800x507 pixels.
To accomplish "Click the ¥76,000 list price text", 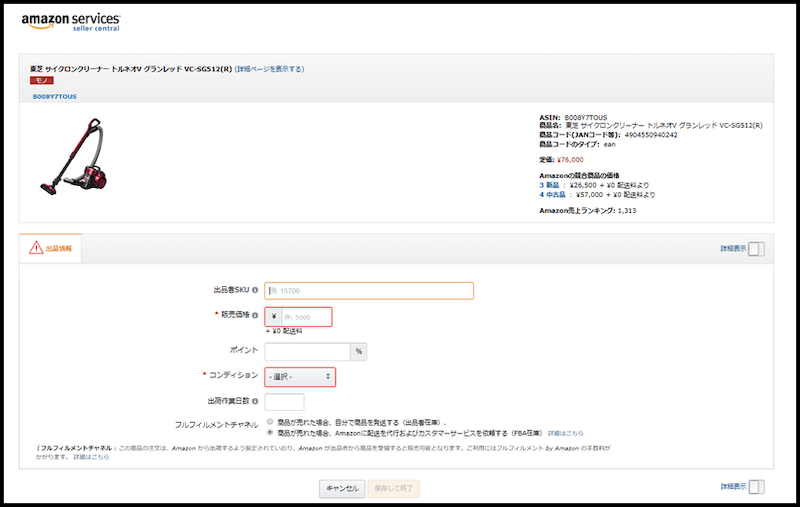I will tap(570, 160).
